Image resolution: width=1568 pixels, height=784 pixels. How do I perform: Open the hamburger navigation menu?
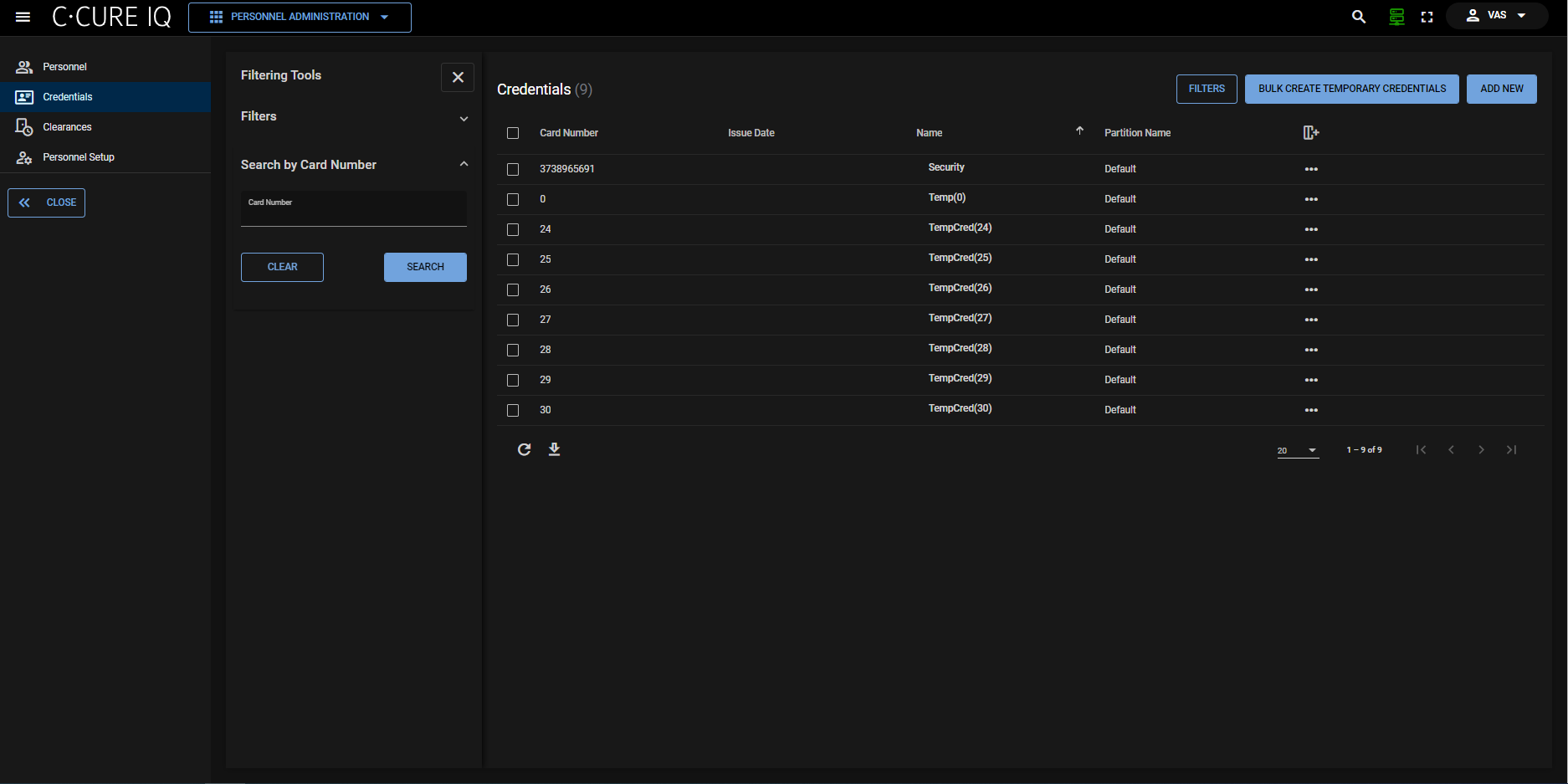click(23, 17)
